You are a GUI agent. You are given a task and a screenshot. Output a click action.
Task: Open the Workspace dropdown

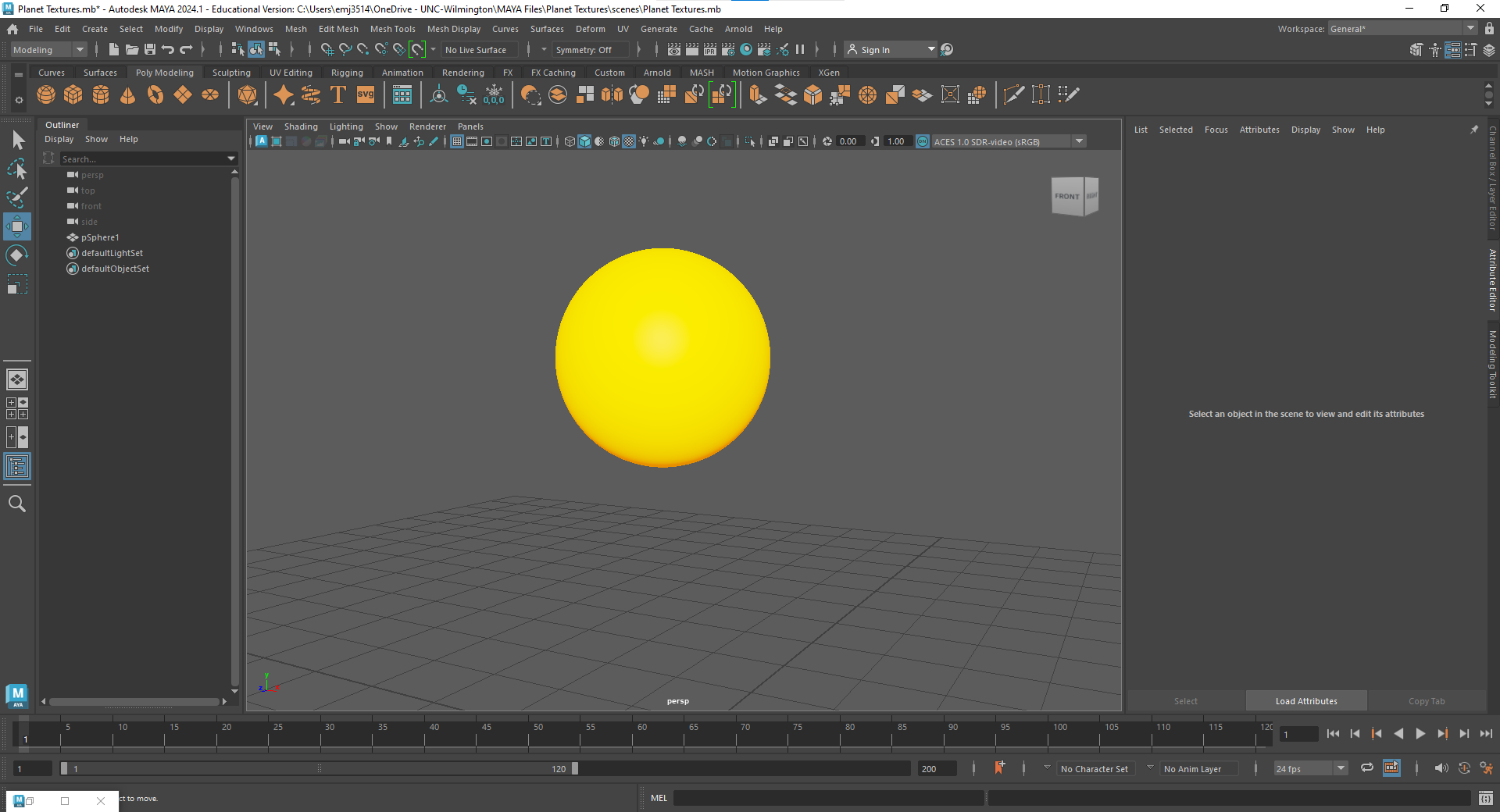click(1472, 28)
